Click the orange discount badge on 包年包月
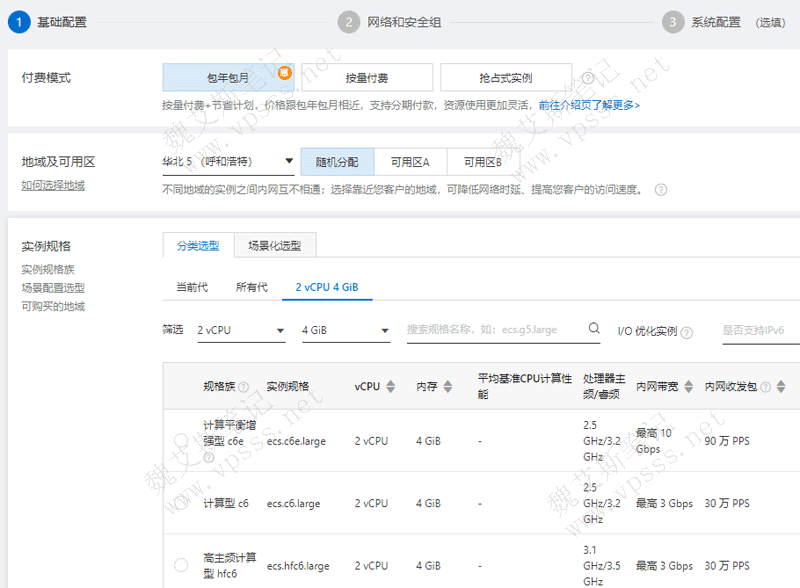800x588 pixels. 284,72
